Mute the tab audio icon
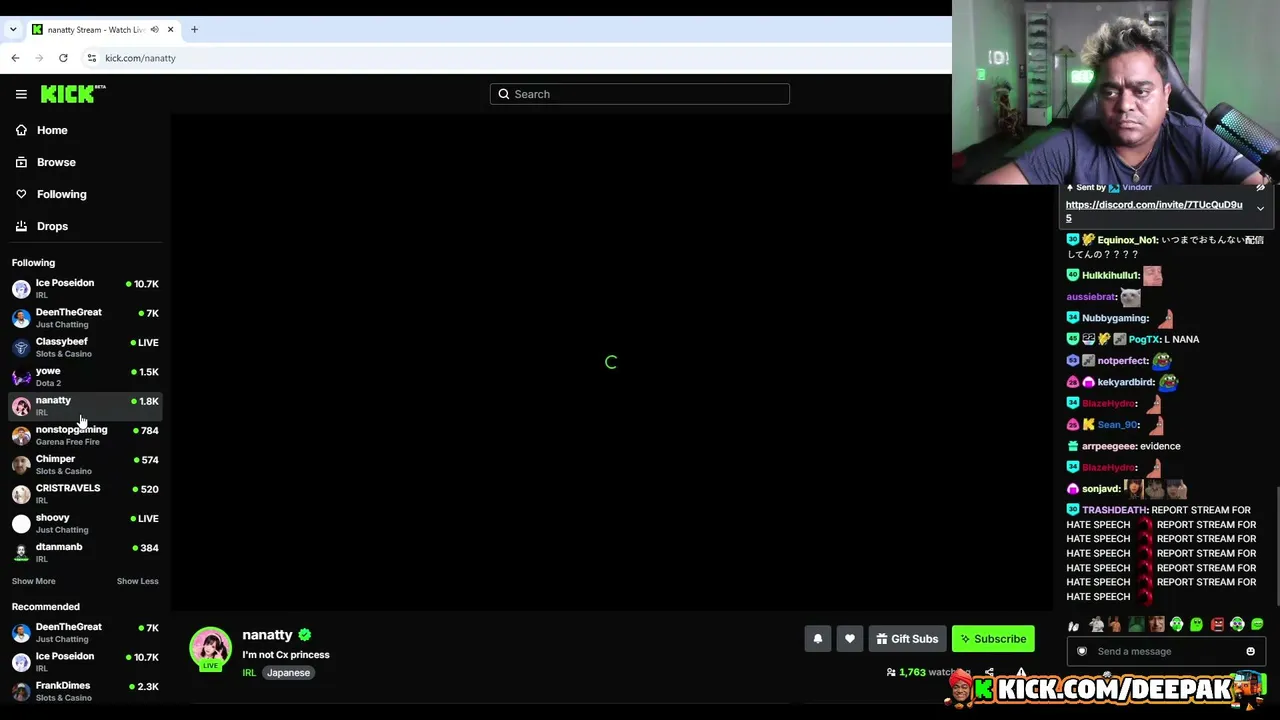The width and height of the screenshot is (1280, 720). [x=154, y=30]
